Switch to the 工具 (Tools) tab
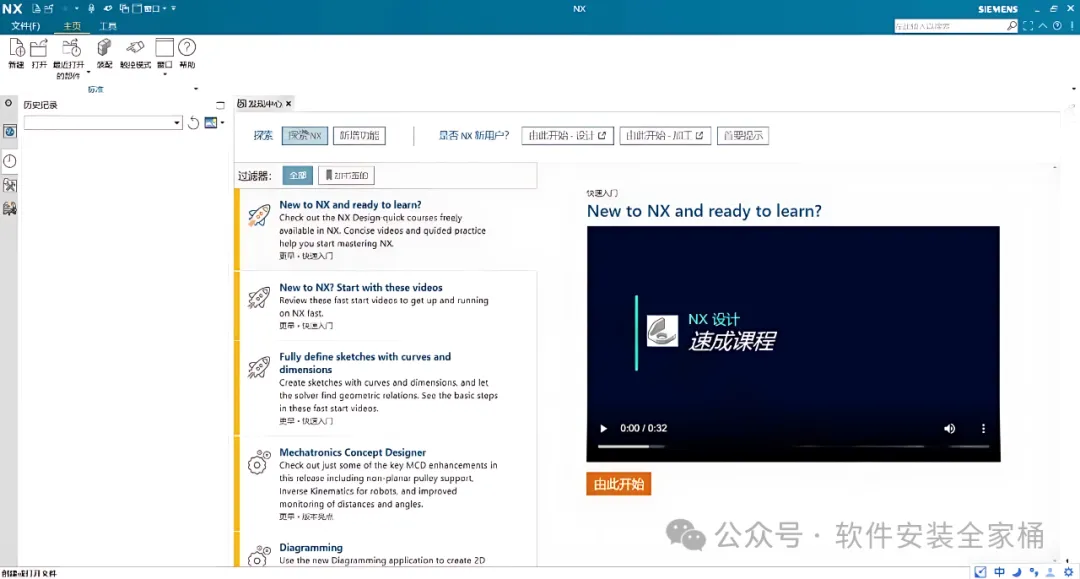The height and width of the screenshot is (579, 1080). 108,26
